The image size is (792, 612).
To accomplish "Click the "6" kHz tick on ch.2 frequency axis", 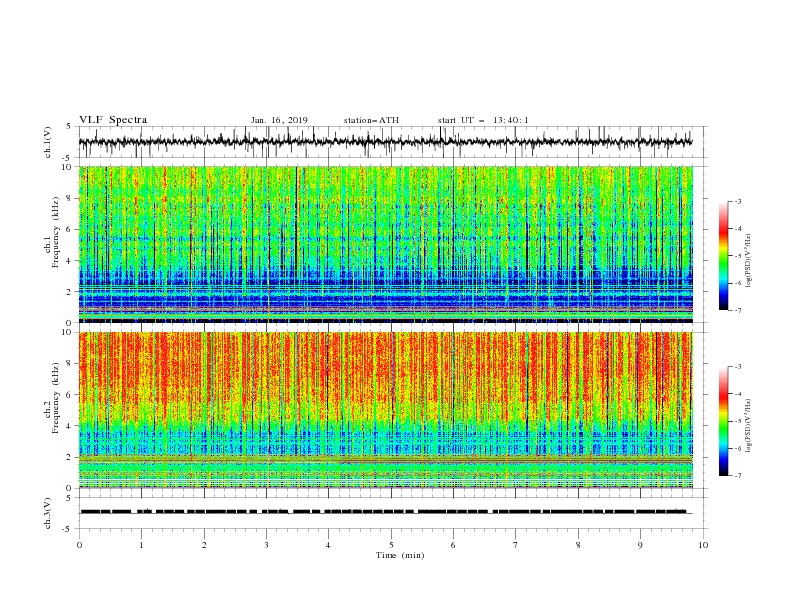I will click(x=70, y=395).
